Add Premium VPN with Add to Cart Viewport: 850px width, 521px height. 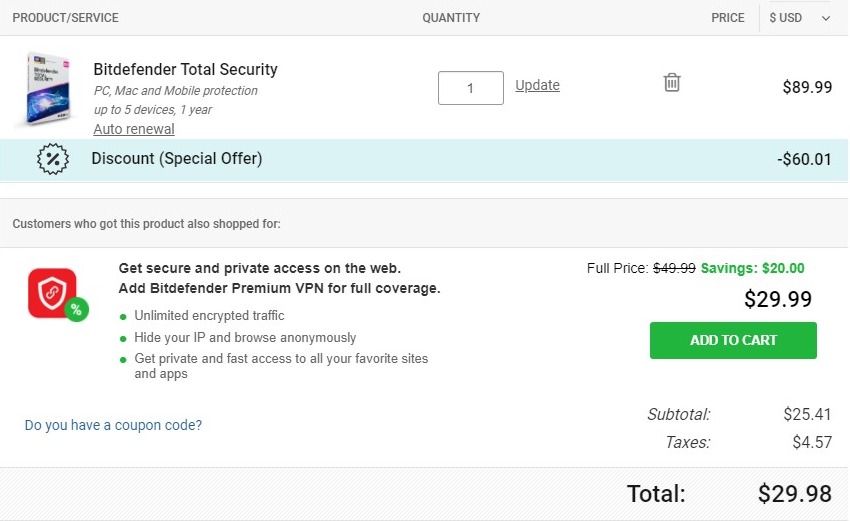[733, 340]
